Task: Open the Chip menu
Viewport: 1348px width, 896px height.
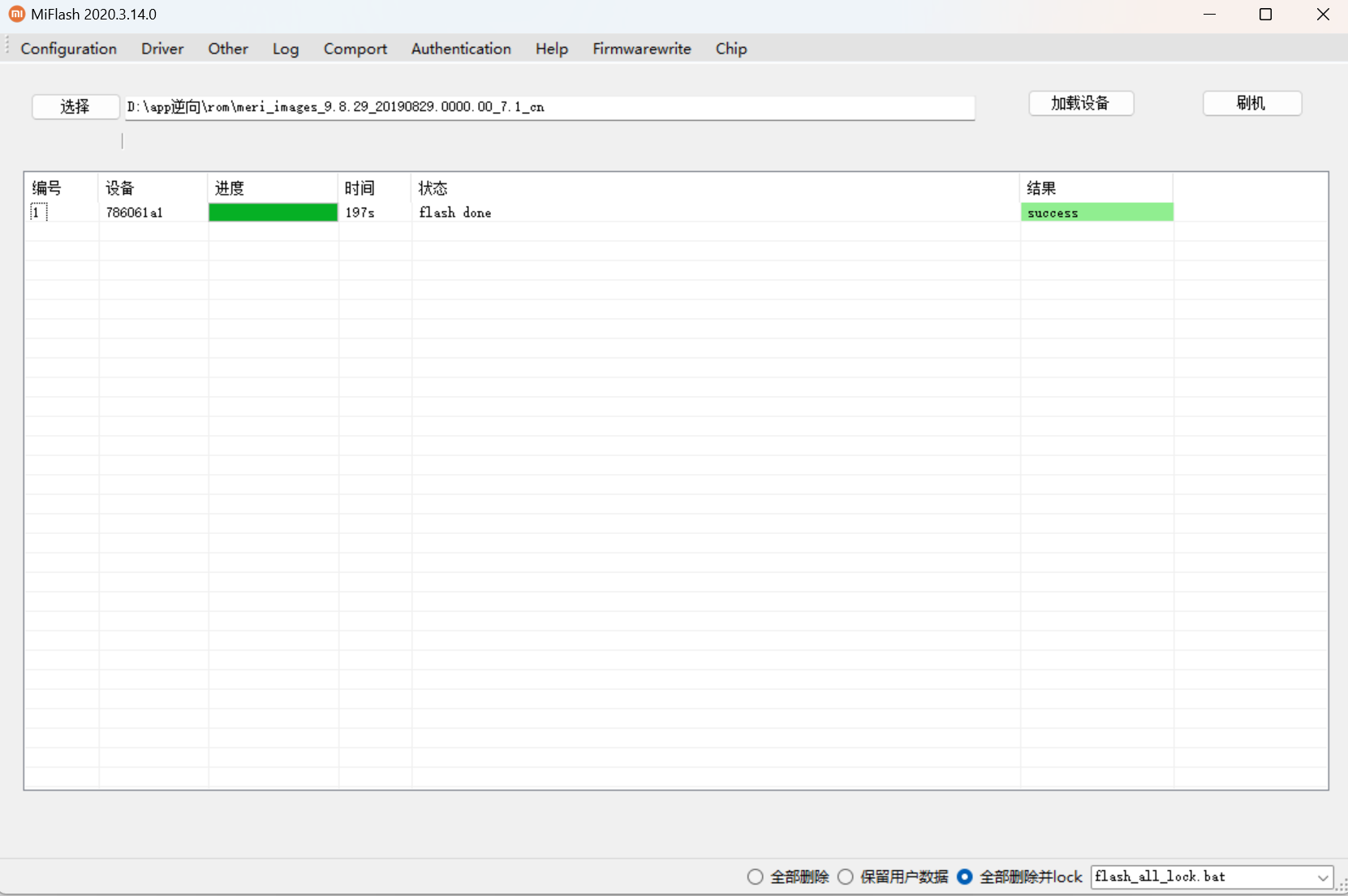Action: click(x=731, y=49)
